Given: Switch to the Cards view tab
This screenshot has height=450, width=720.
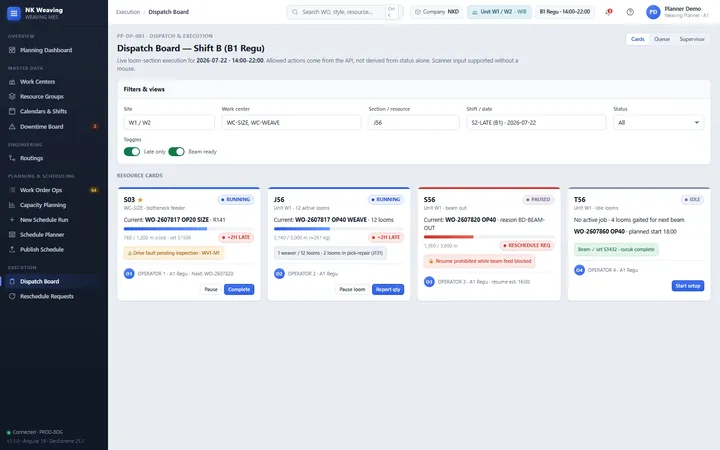Looking at the screenshot, I should [637, 39].
